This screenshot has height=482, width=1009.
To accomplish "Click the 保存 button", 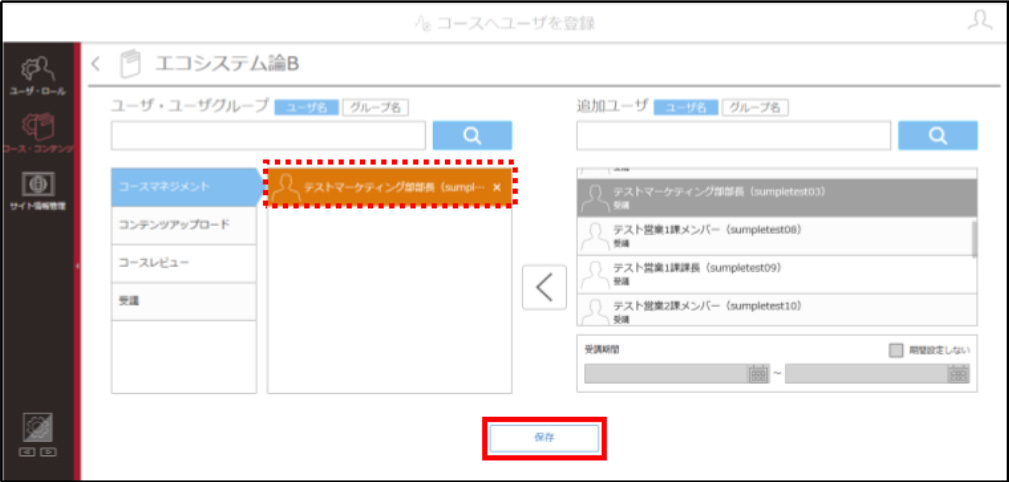I will [544, 438].
